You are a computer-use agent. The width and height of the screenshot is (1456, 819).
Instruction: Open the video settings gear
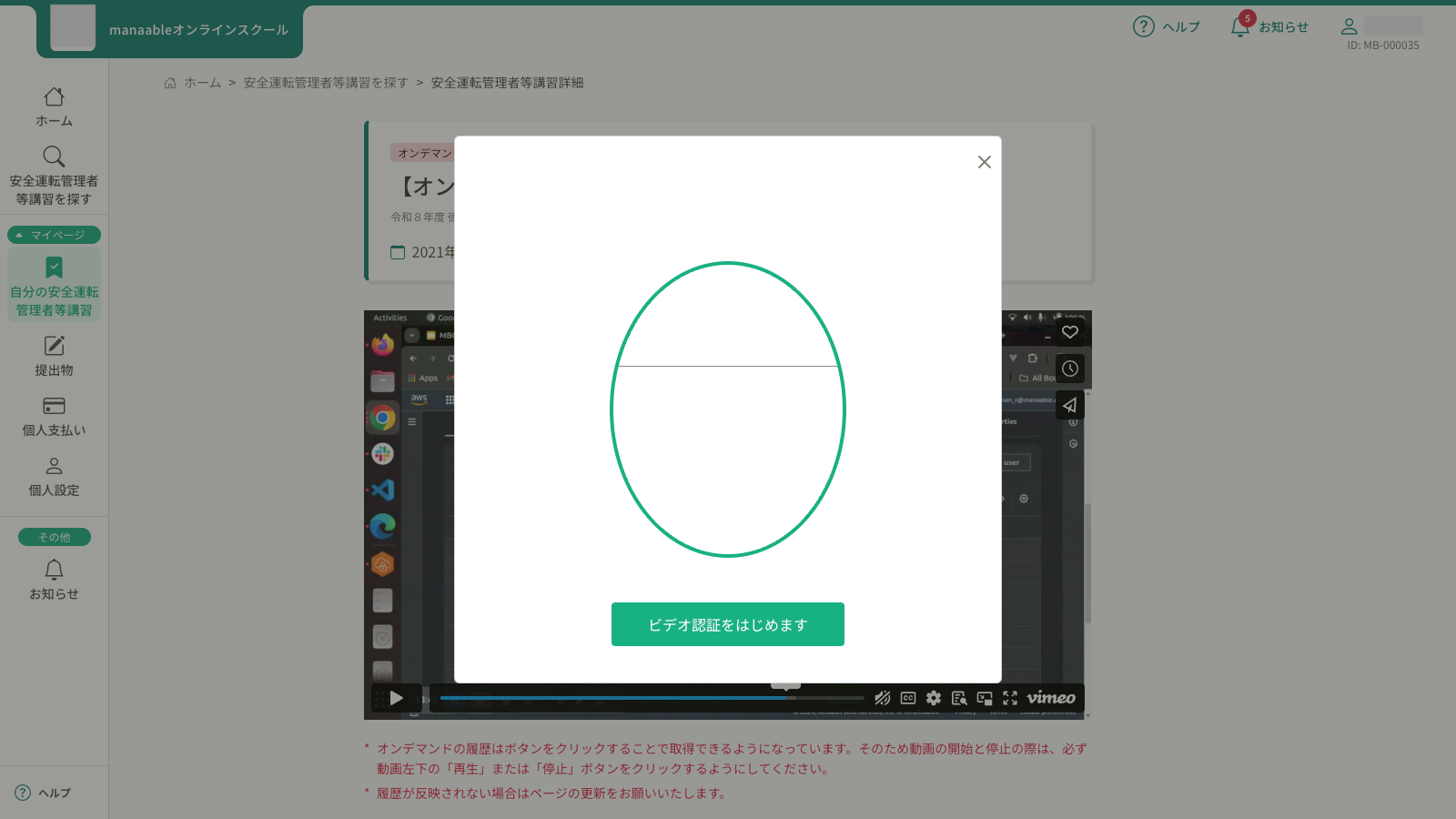tap(933, 698)
